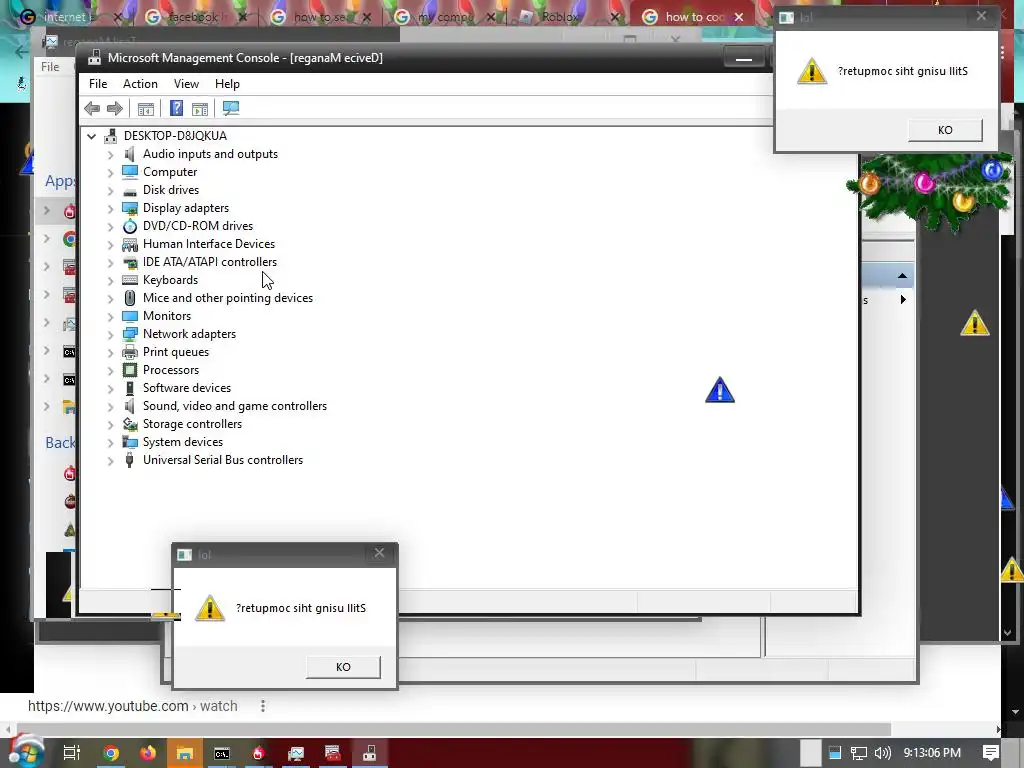Select the Network adapters text row
The image size is (1024, 768).
point(189,334)
